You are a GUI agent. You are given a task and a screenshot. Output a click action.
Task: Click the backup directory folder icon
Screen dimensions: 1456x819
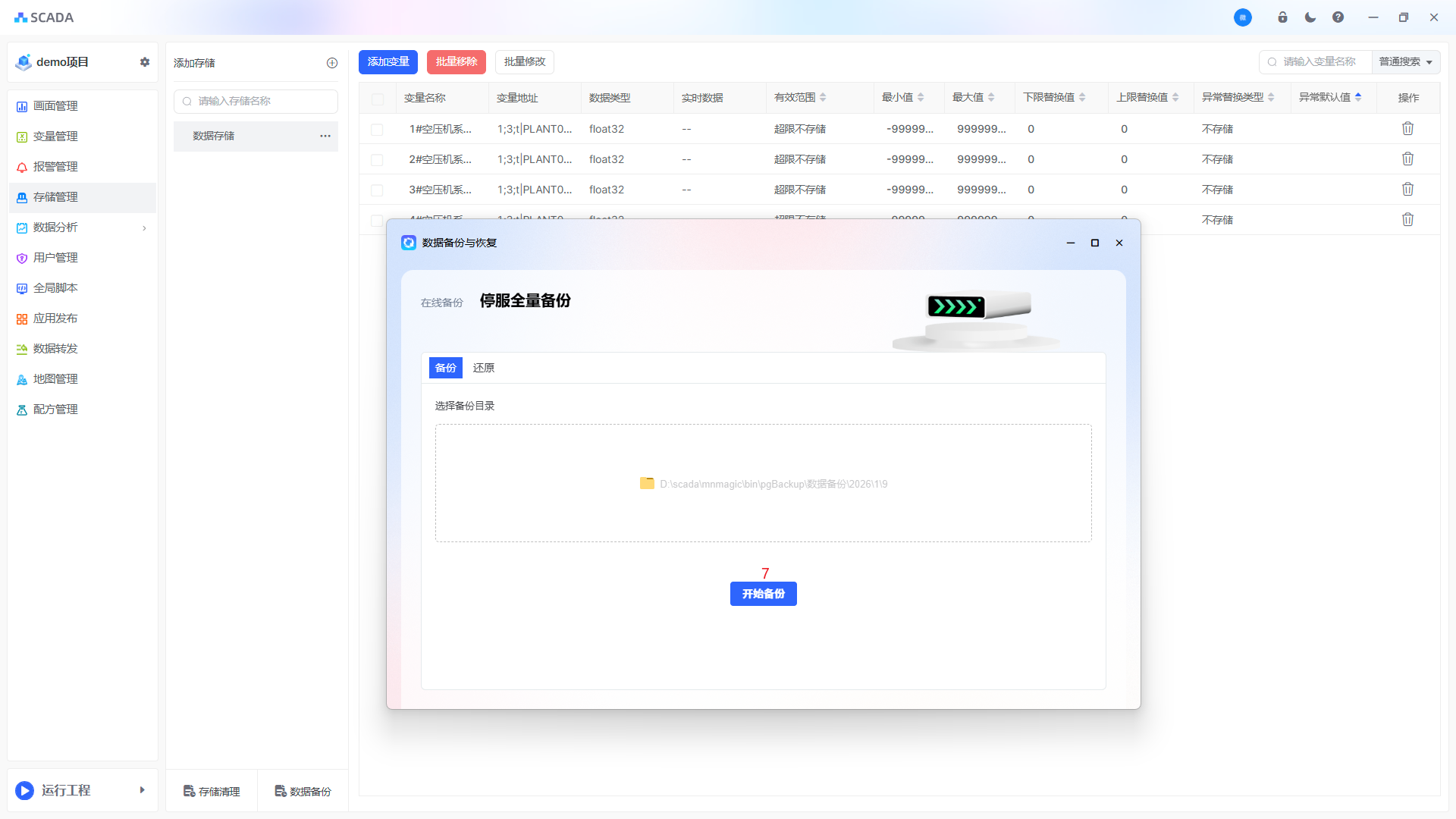[647, 484]
